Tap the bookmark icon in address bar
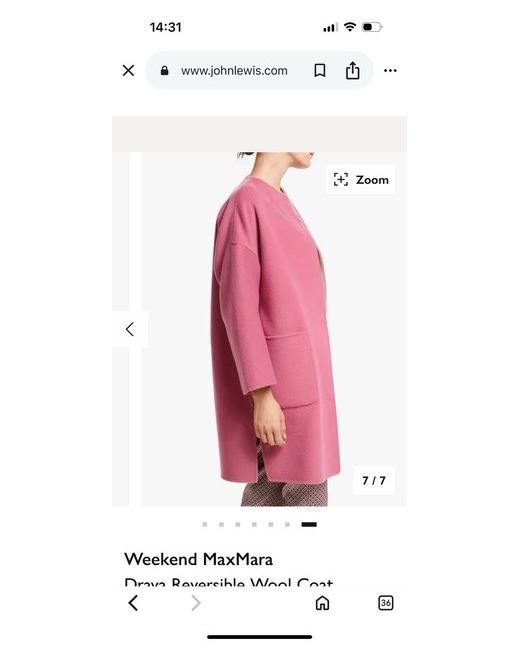This screenshot has height=650, width=520. point(319,70)
